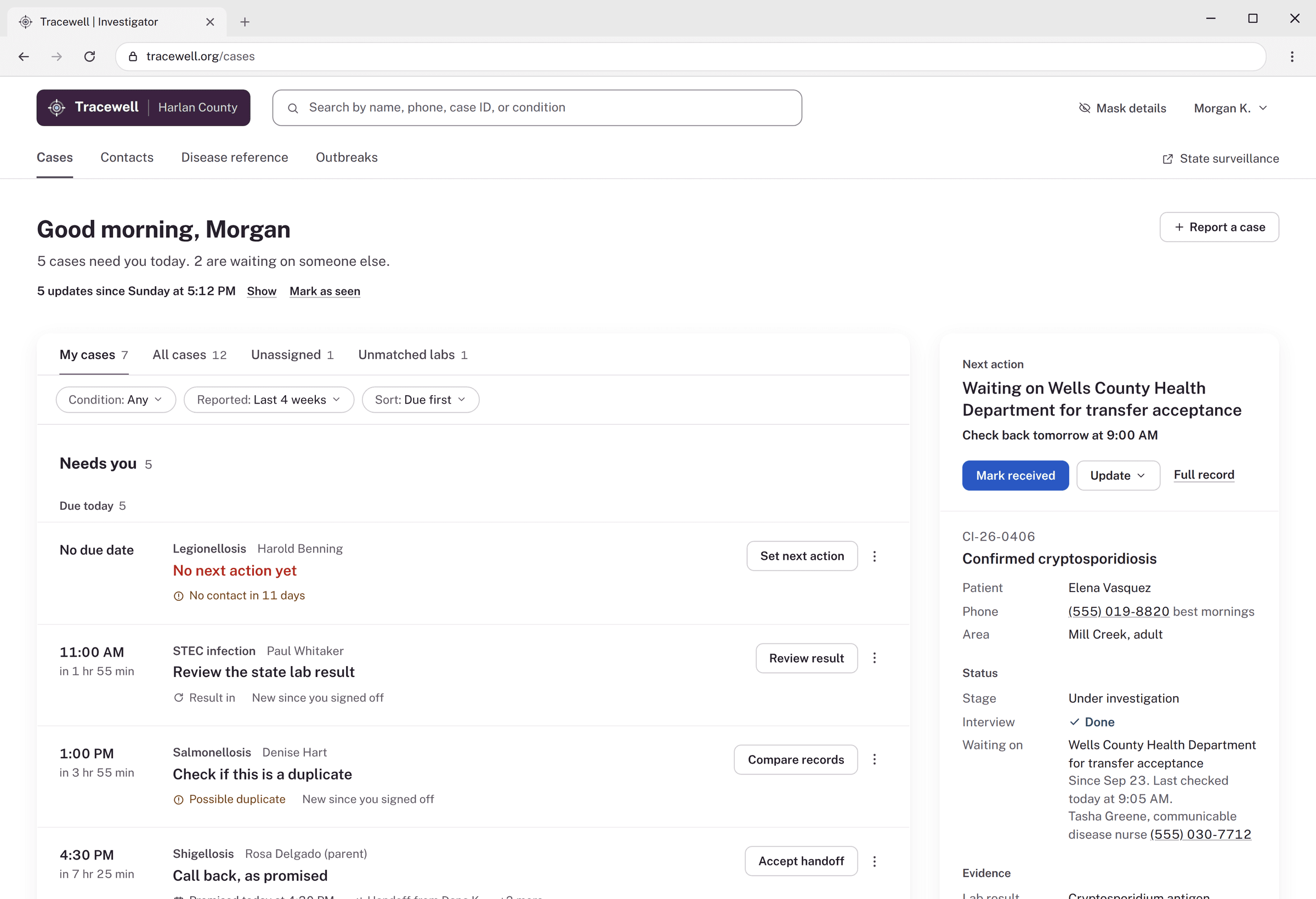Click Accept handoff button
The height and width of the screenshot is (899, 1316).
[x=801, y=861]
